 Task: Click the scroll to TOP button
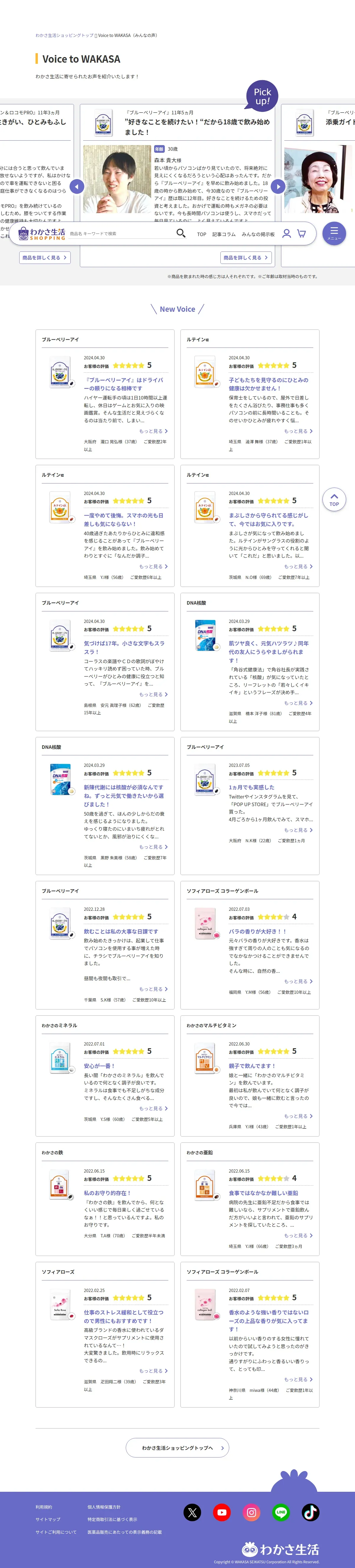[x=334, y=499]
